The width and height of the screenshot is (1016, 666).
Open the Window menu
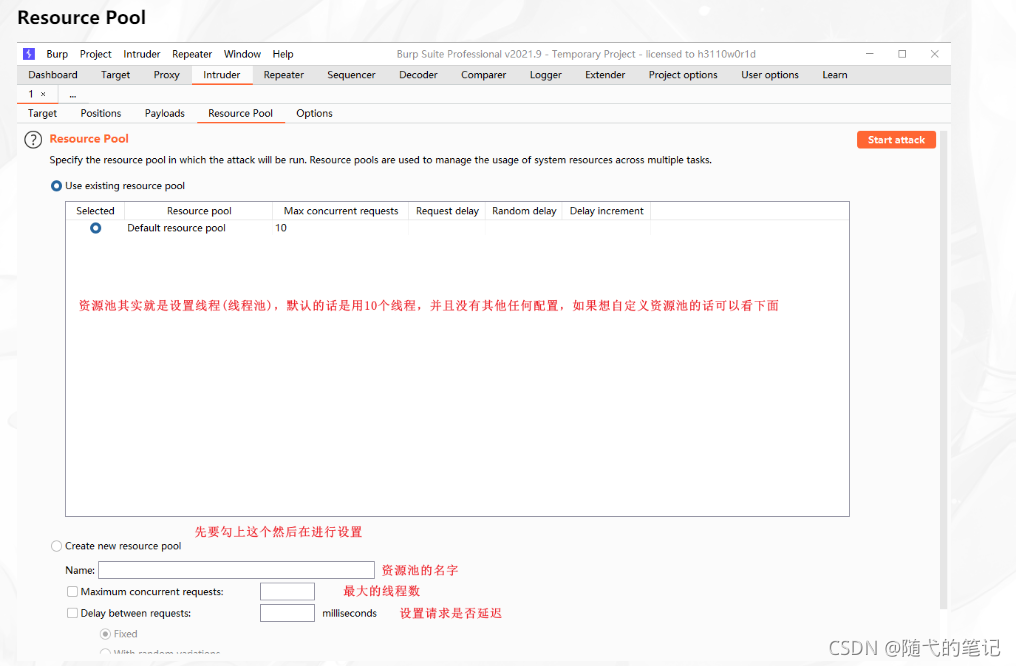(x=242, y=54)
